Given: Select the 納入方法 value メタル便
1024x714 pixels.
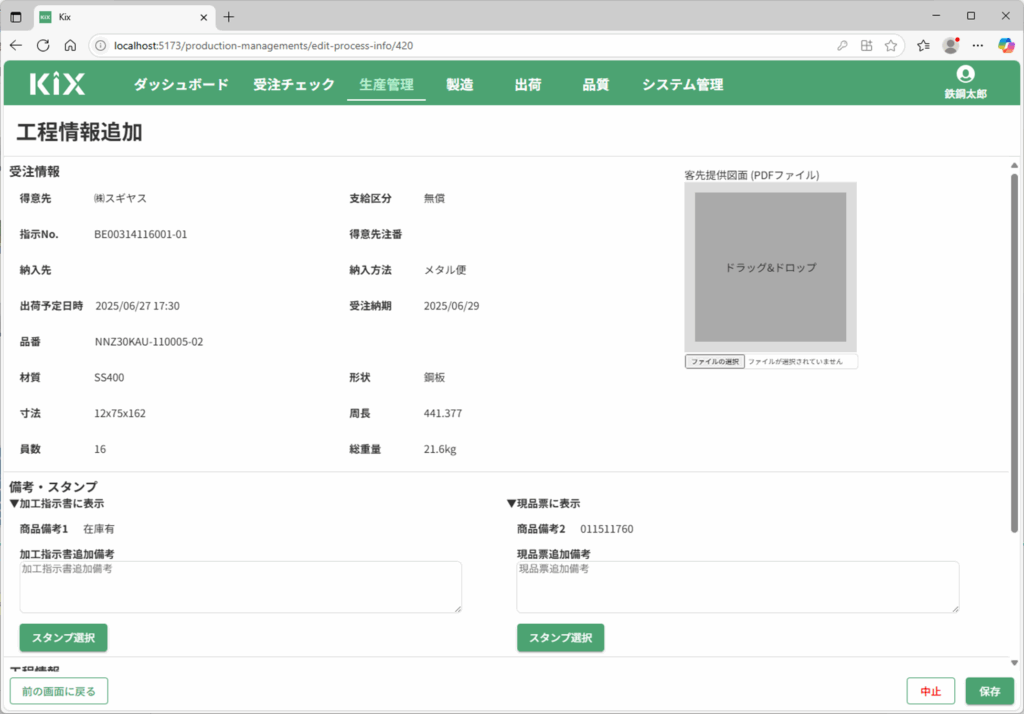Looking at the screenshot, I should tap(445, 270).
